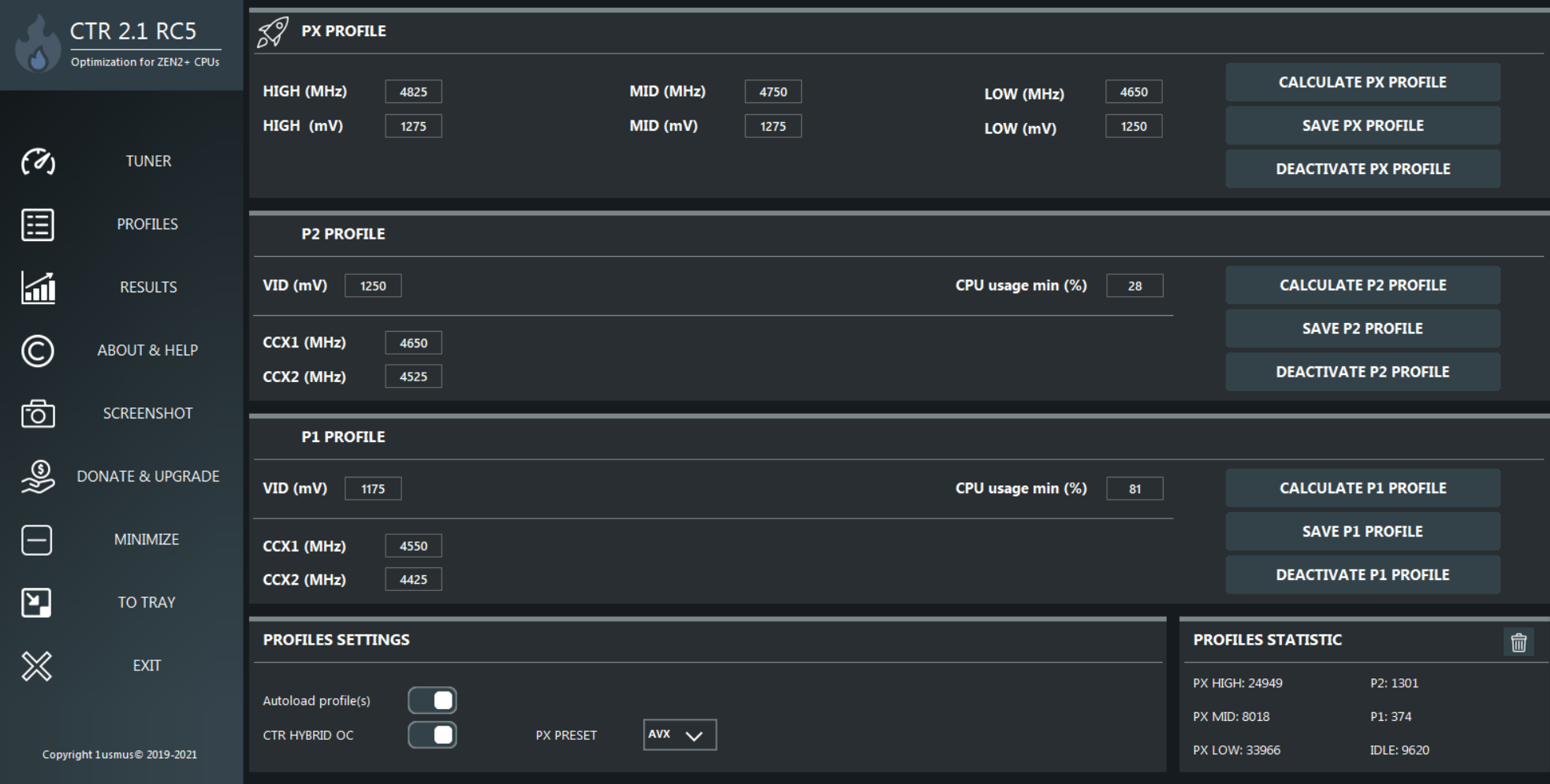The width and height of the screenshot is (1550, 784).
Task: Click DEACTIVATE P2 PROFILE button
Action: point(1362,372)
